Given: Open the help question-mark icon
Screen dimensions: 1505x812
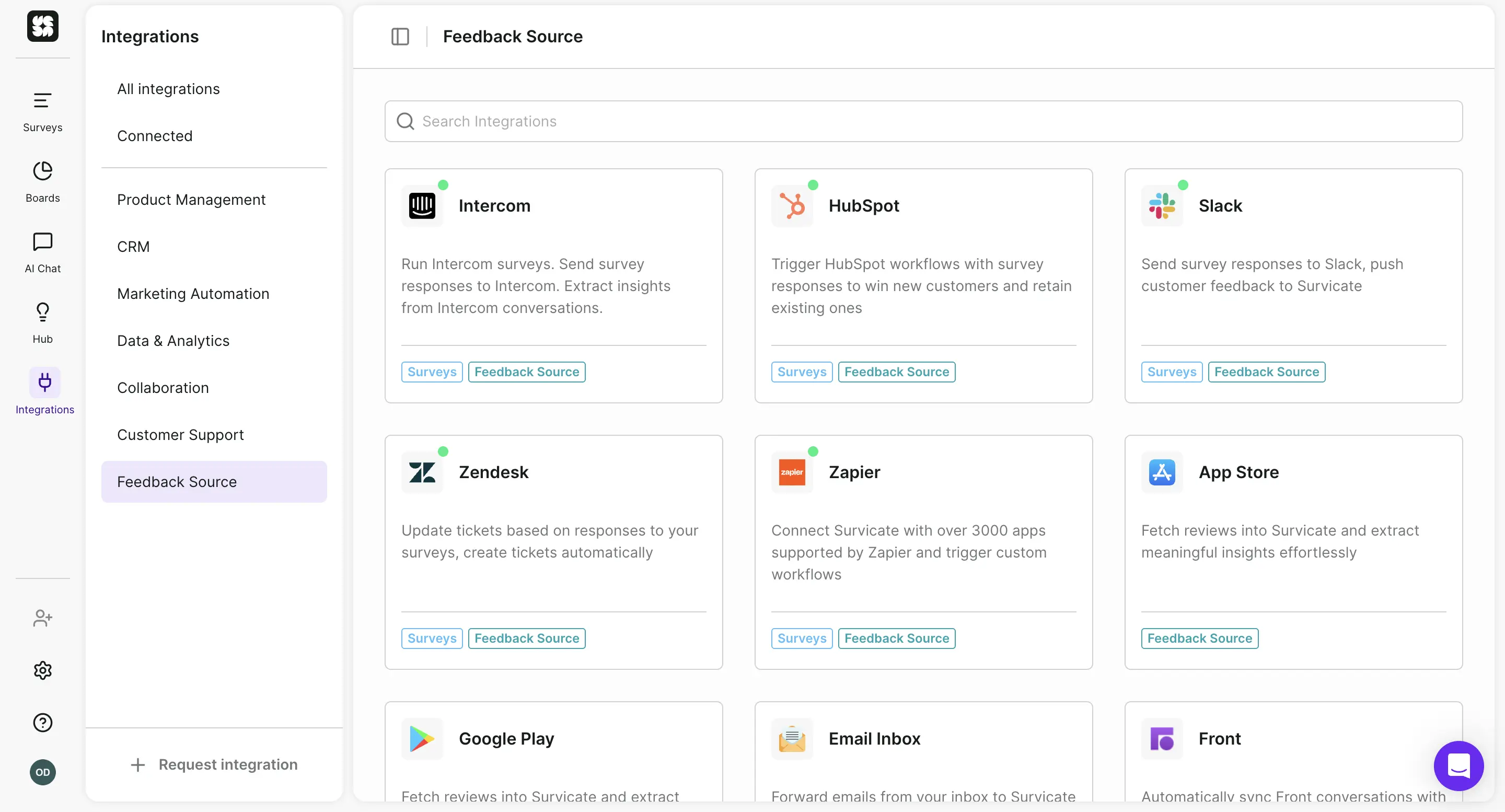Looking at the screenshot, I should 42,722.
